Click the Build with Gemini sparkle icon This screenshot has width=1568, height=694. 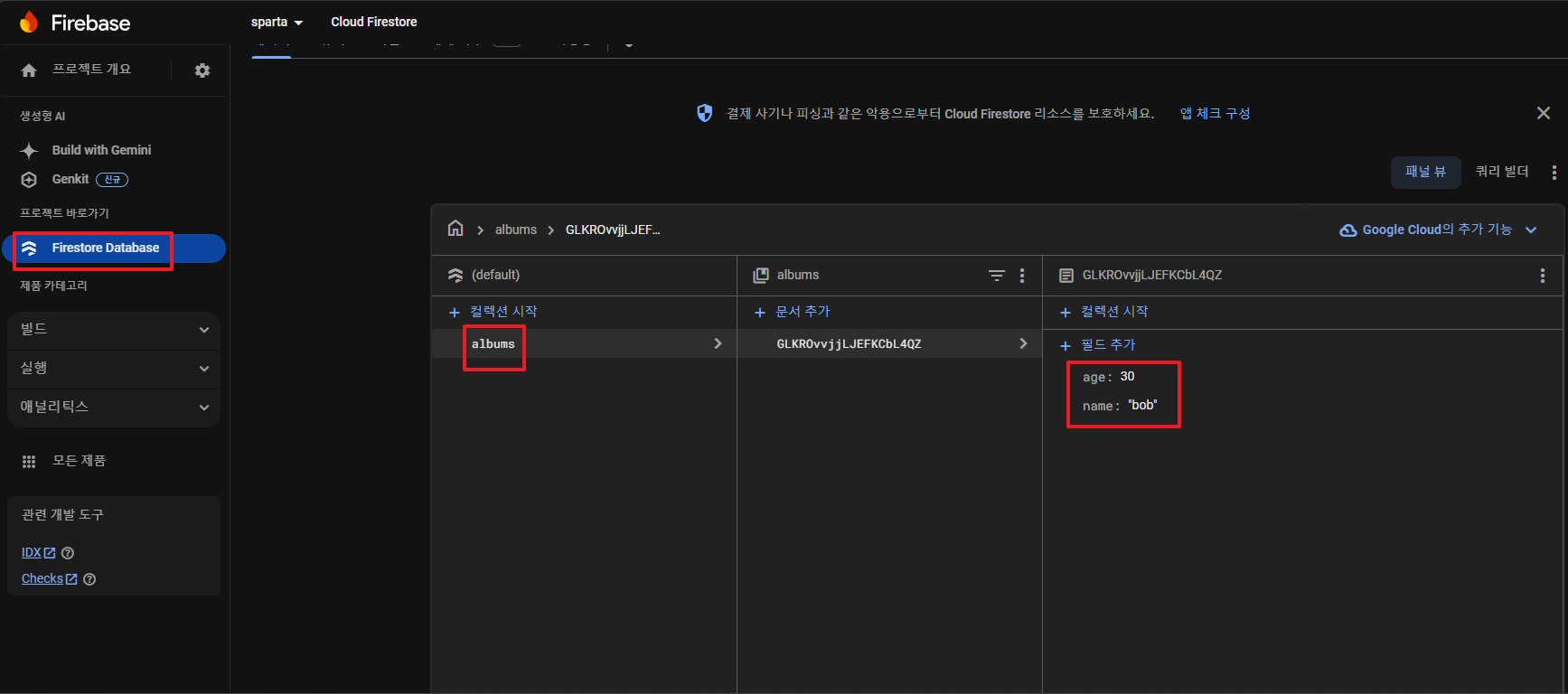[x=29, y=151]
